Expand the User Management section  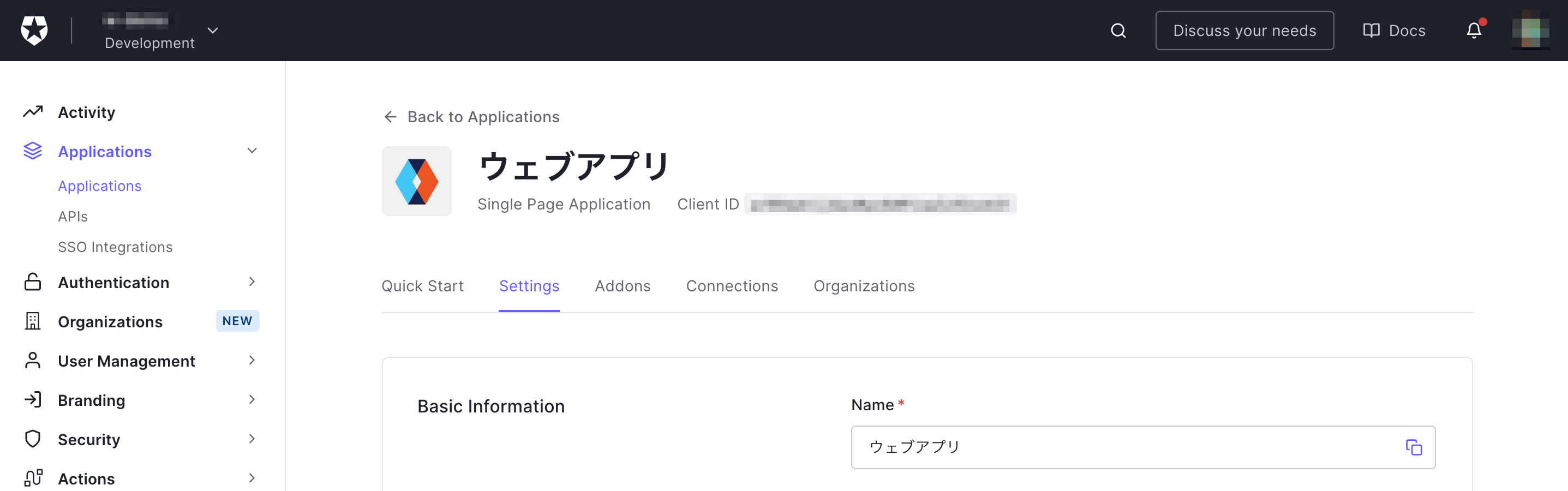coord(252,360)
